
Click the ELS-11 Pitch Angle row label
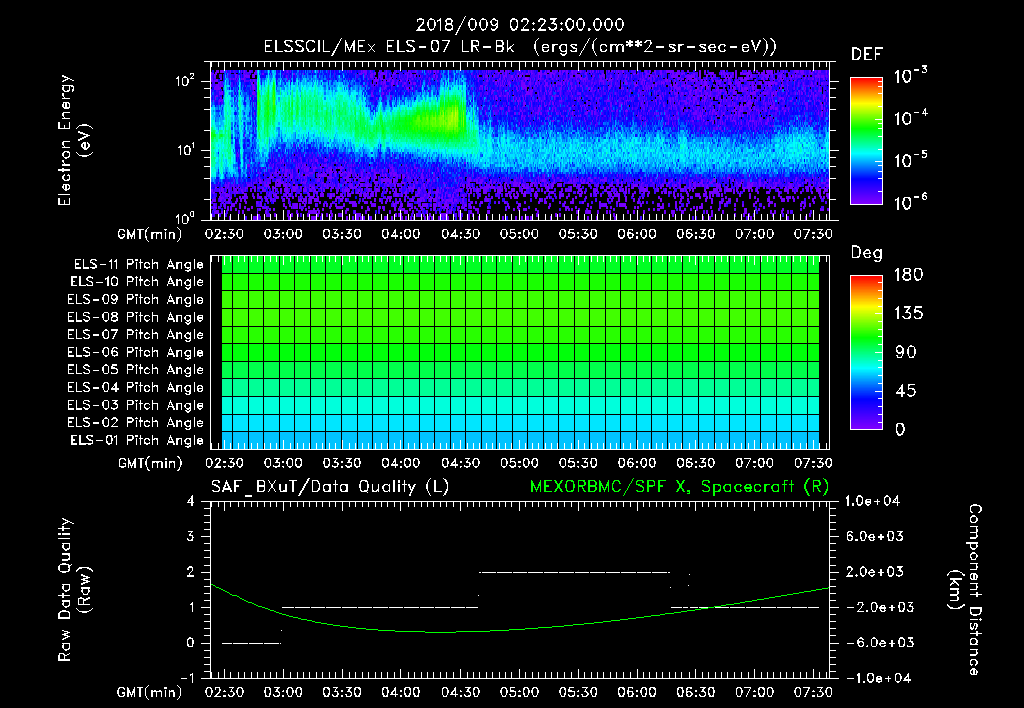coord(138,265)
